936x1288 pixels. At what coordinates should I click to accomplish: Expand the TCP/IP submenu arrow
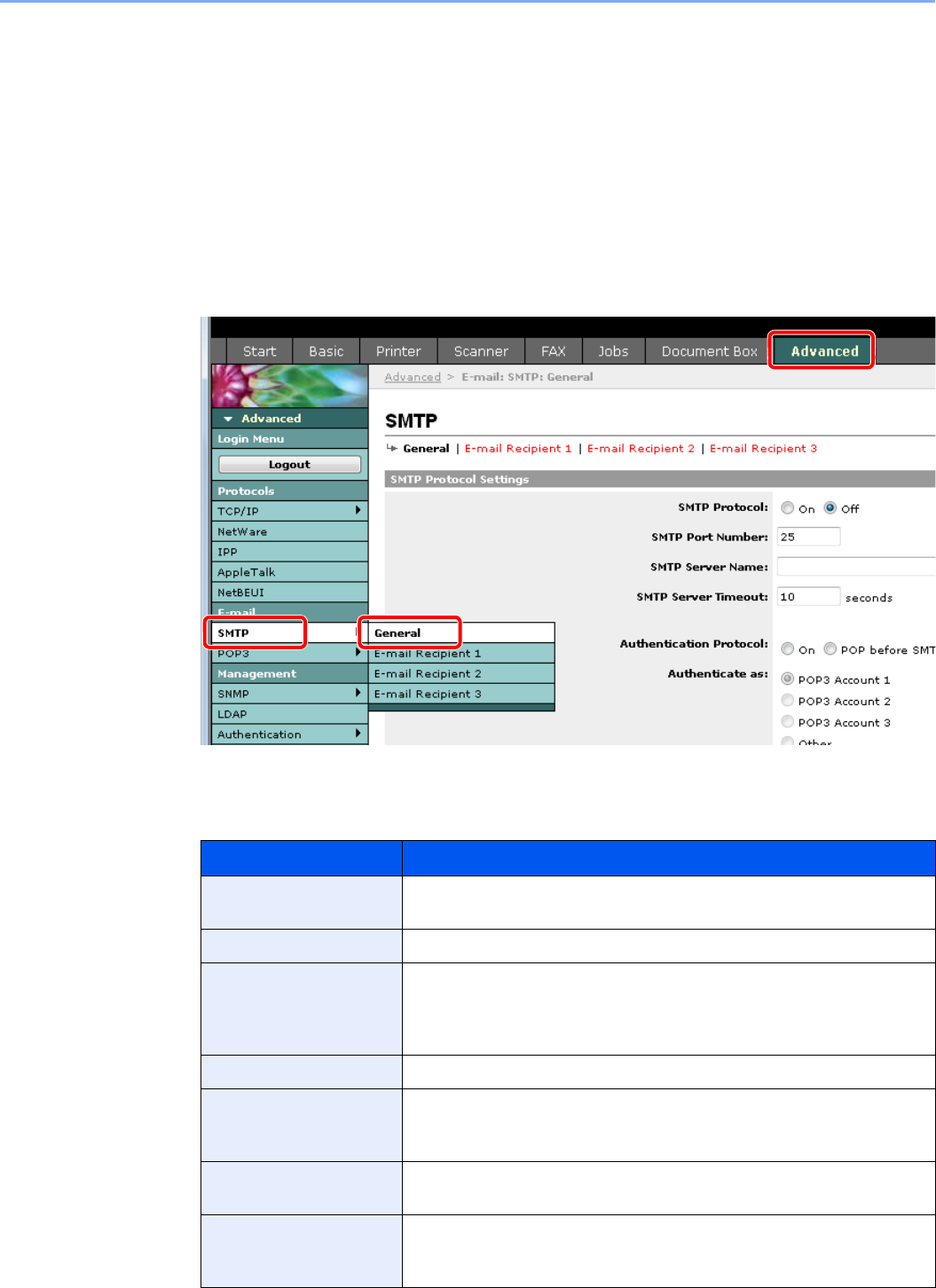[358, 511]
